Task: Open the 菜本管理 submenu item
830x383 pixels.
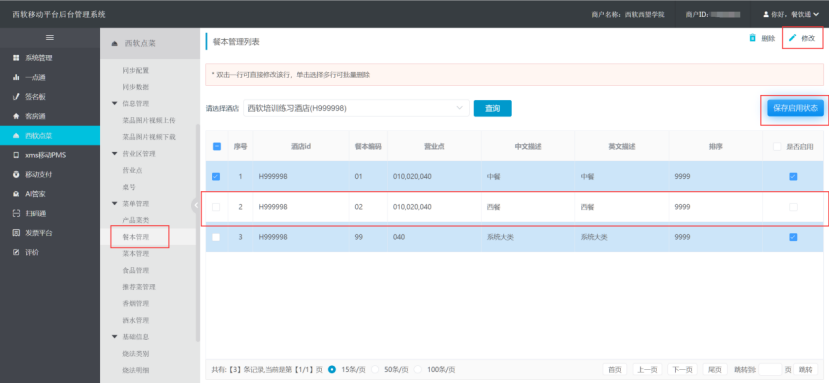Action: tap(136, 253)
